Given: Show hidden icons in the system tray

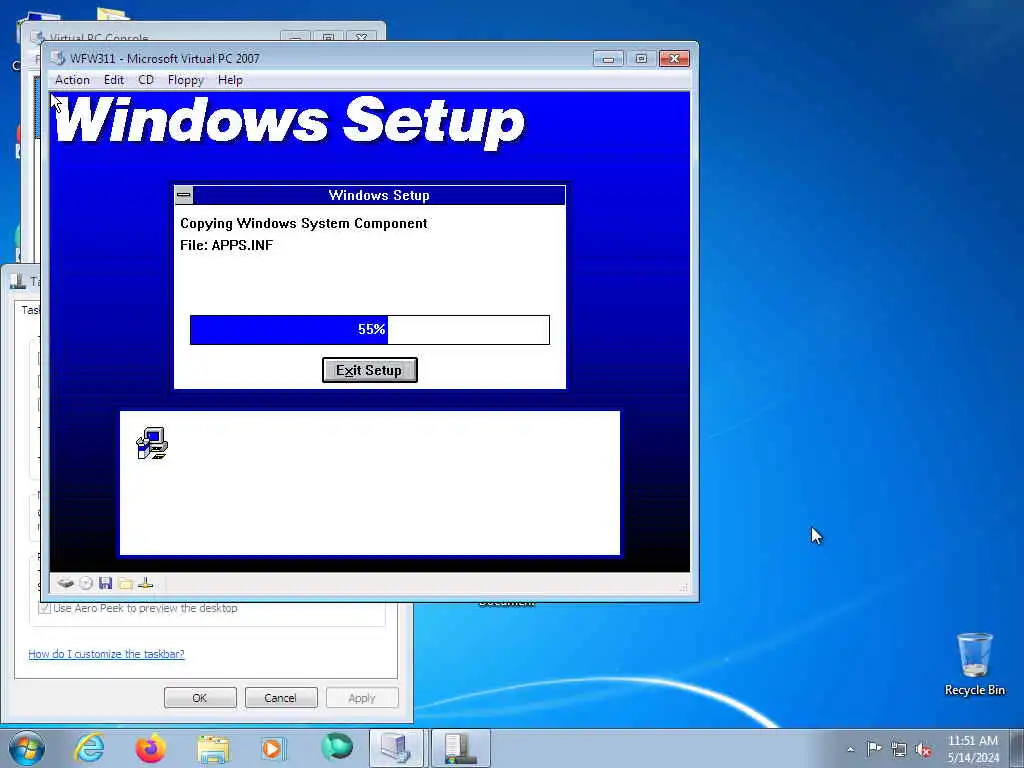Looking at the screenshot, I should click(x=850, y=749).
